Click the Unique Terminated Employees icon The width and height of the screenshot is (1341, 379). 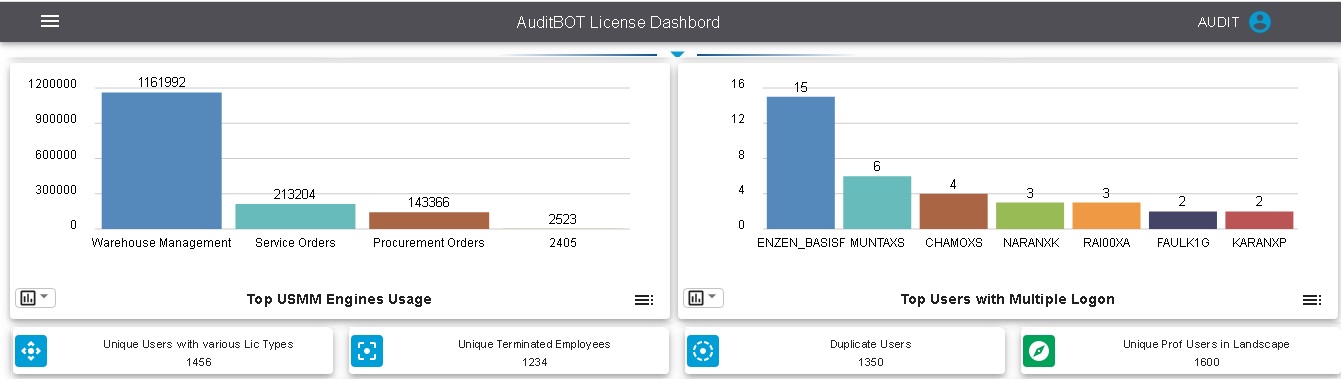[367, 351]
